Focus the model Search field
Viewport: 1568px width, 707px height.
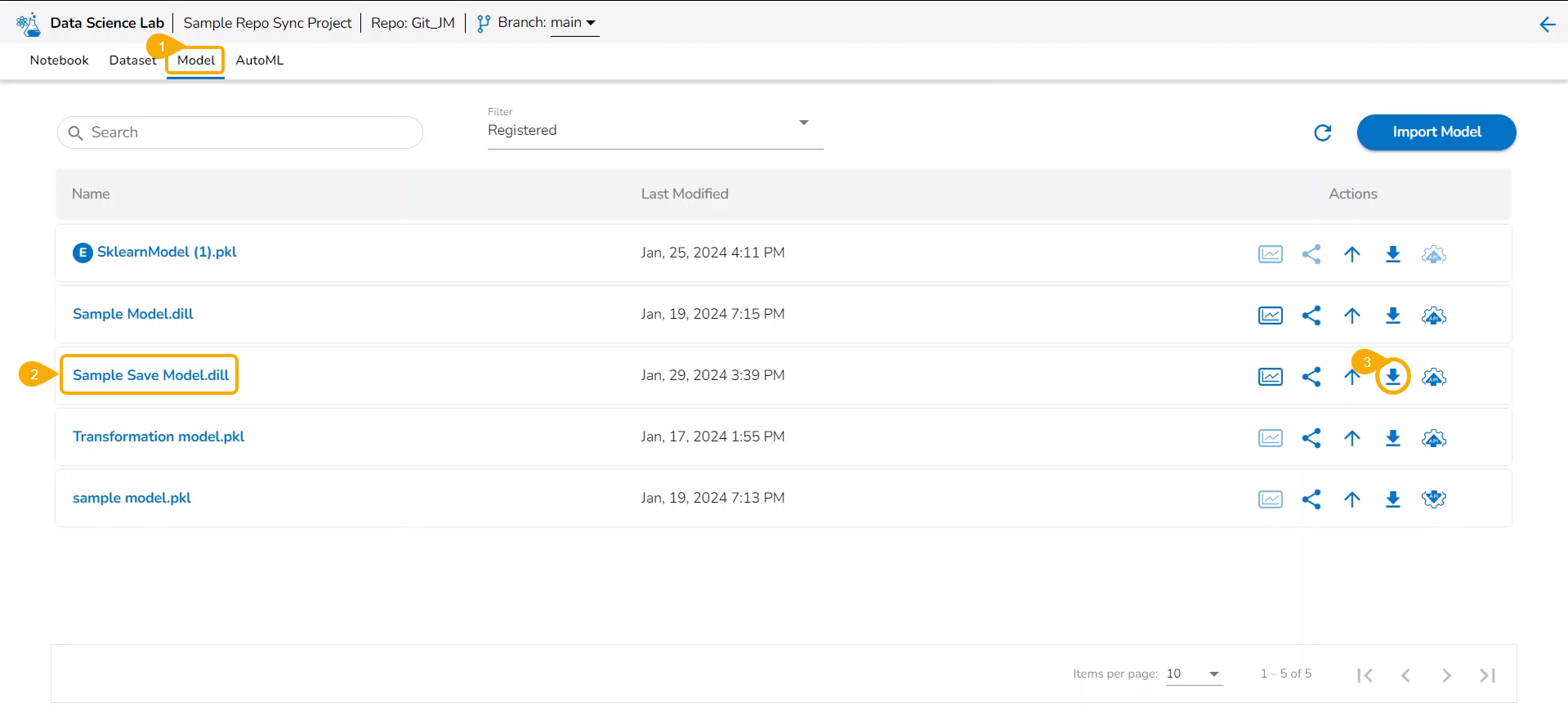point(245,132)
